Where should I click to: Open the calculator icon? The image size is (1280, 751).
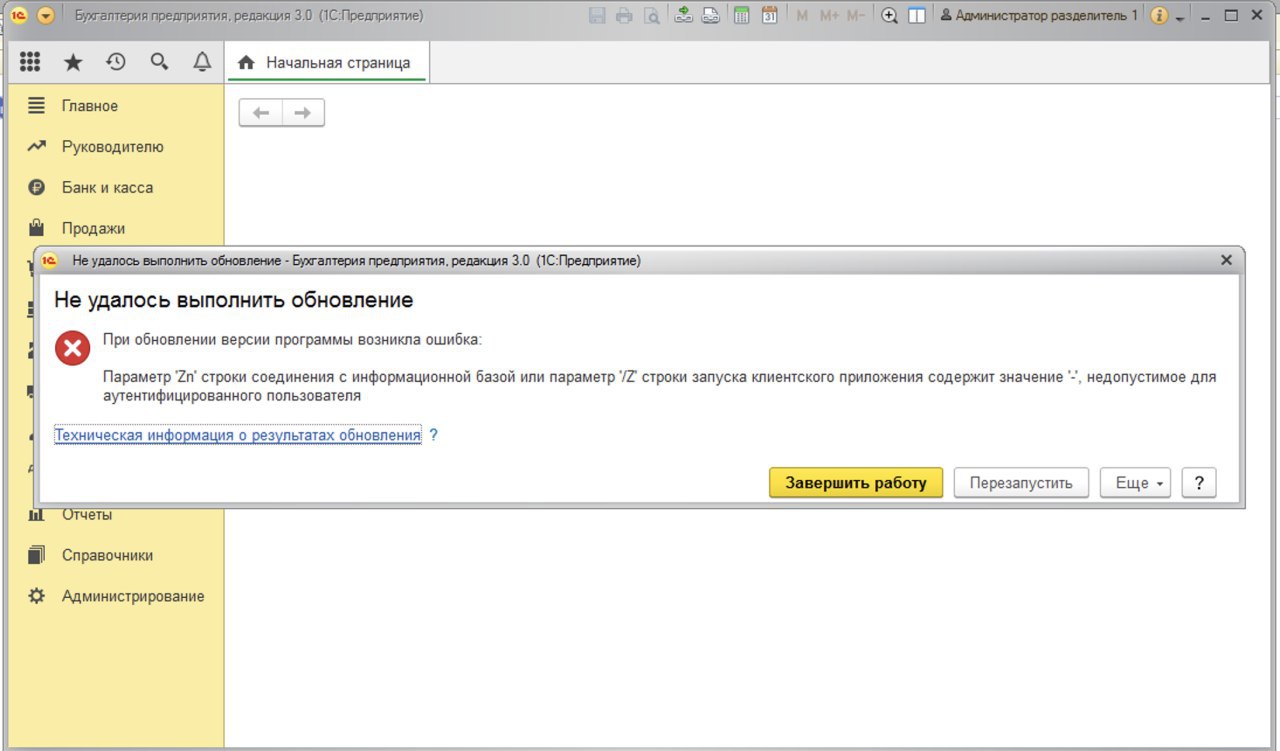tap(742, 16)
